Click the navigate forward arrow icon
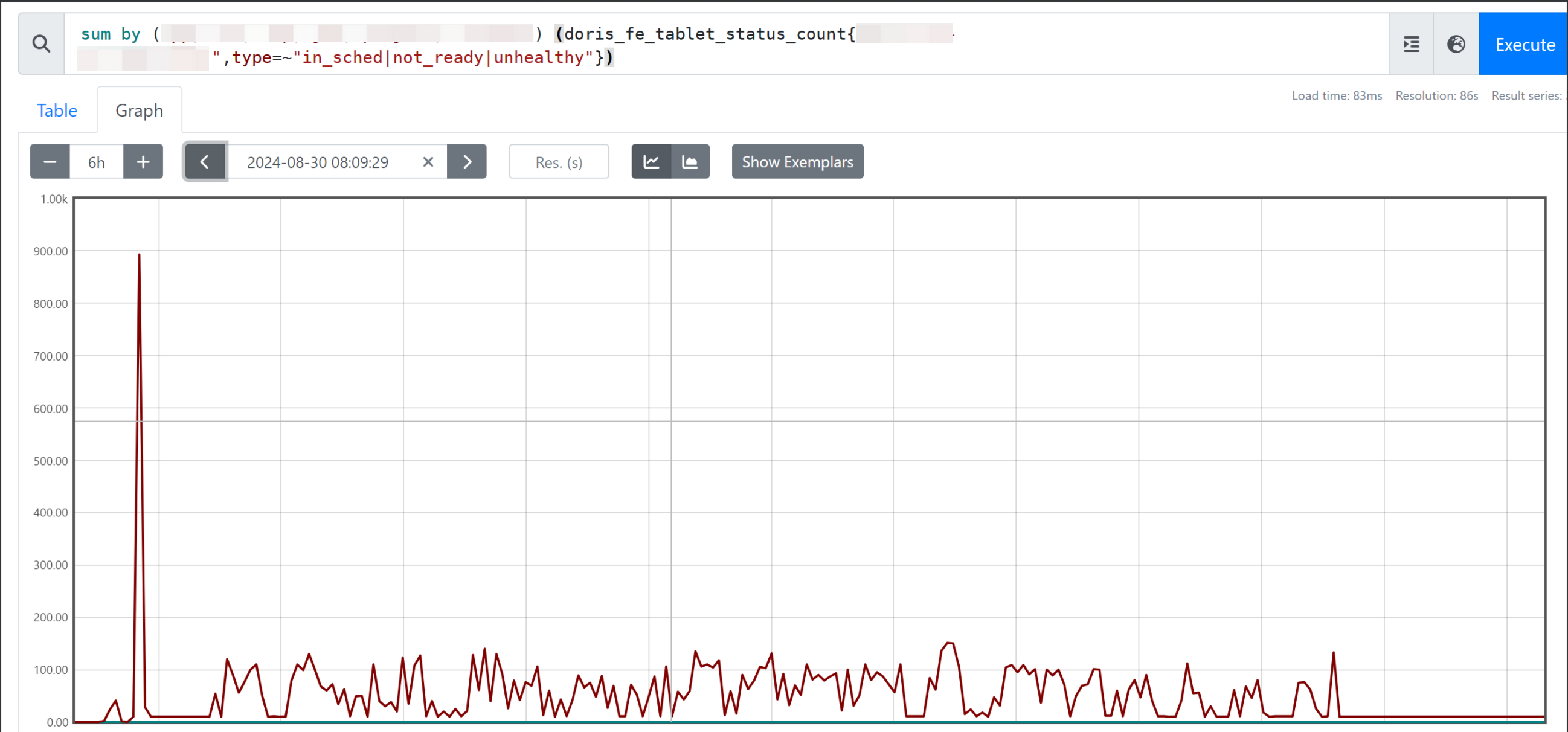Viewport: 1568px width, 732px height. tap(467, 162)
